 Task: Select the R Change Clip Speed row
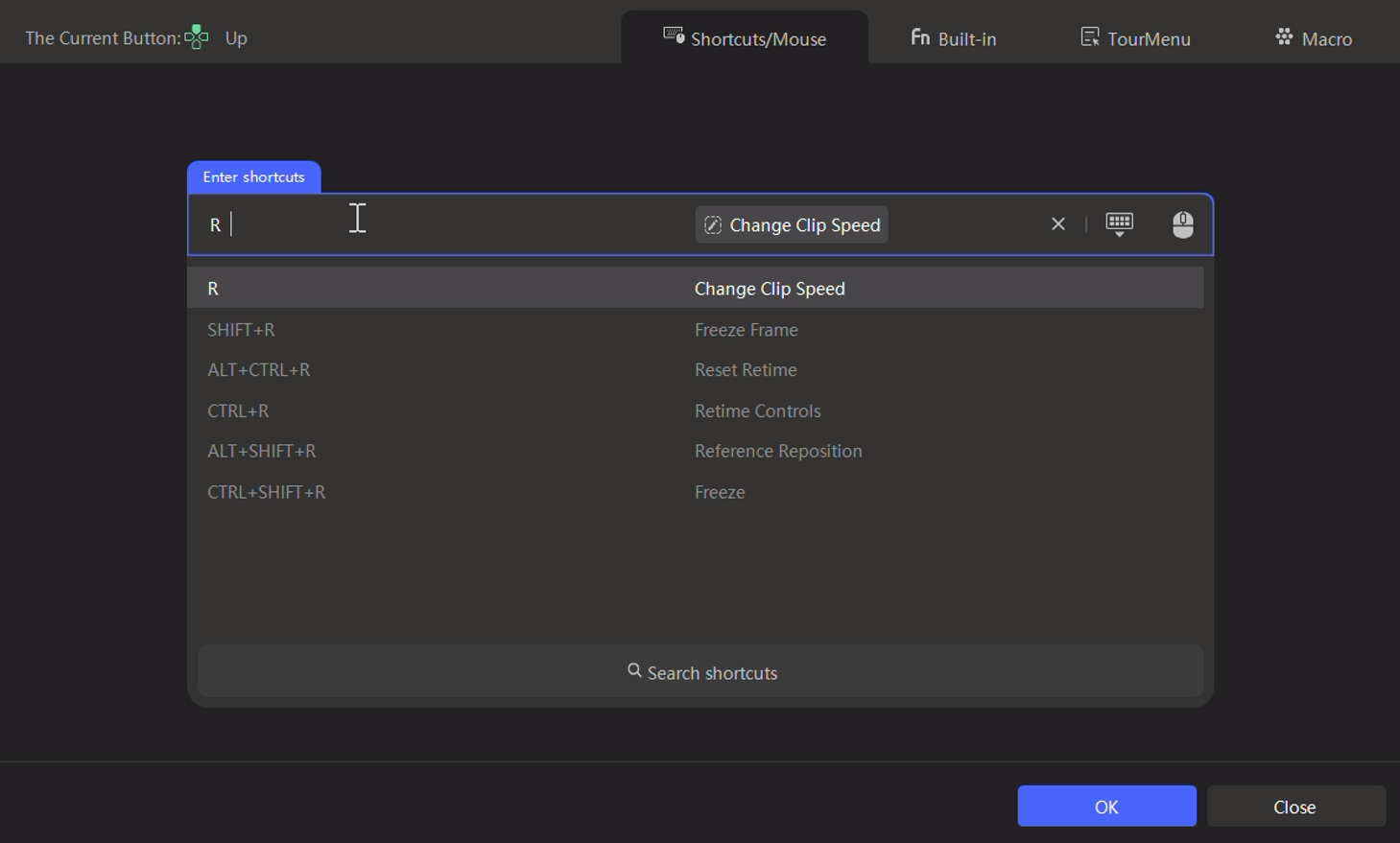point(695,289)
